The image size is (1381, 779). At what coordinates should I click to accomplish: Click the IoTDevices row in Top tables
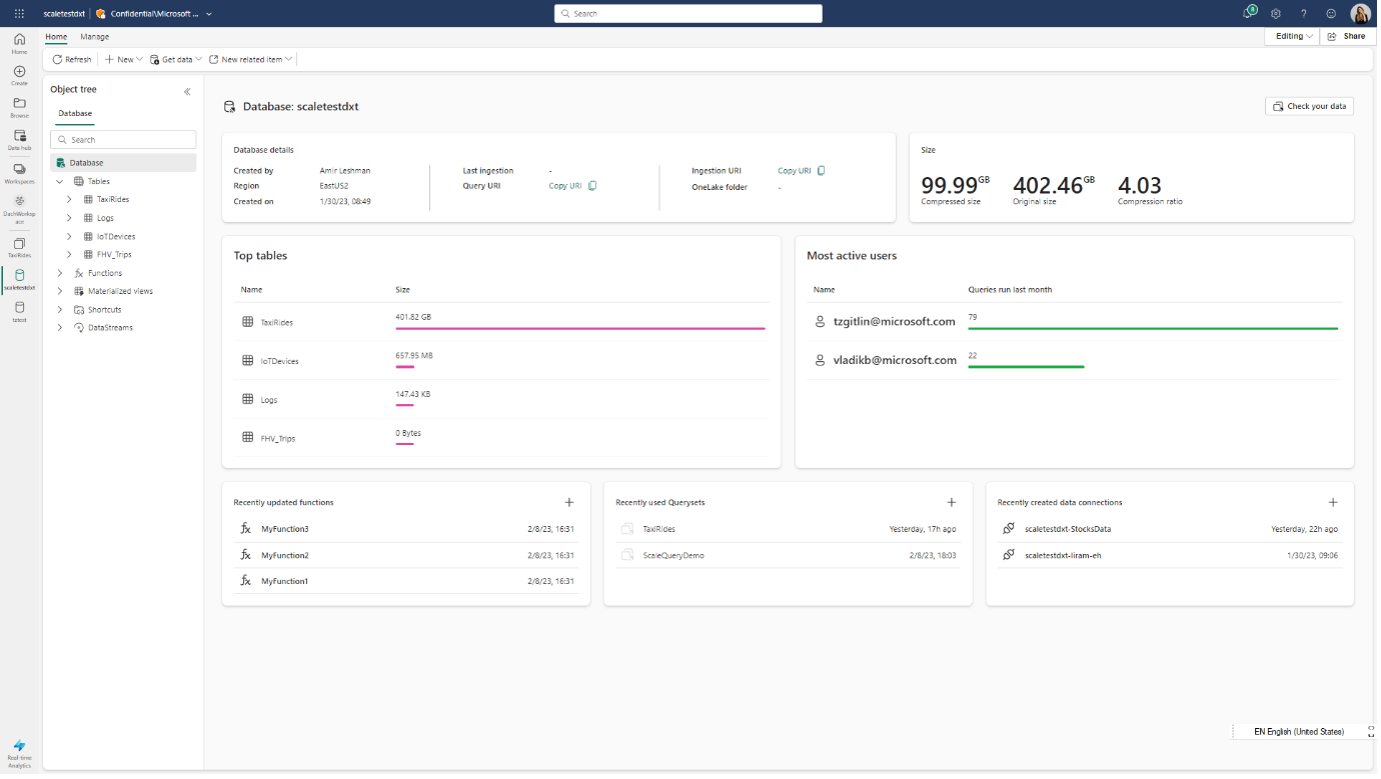[501, 361]
